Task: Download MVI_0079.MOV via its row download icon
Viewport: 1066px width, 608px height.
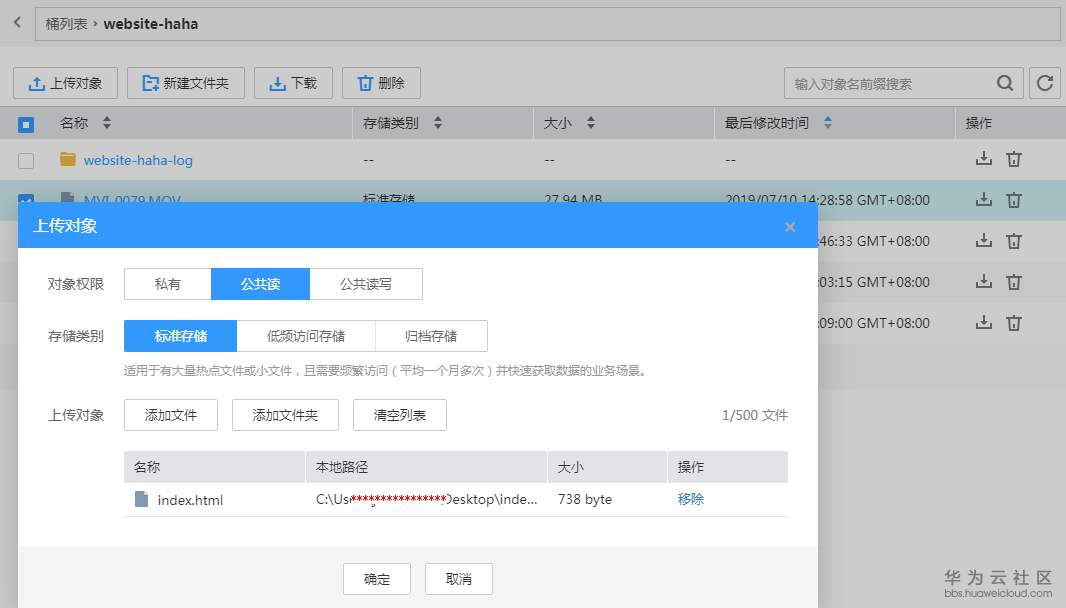Action: click(983, 200)
